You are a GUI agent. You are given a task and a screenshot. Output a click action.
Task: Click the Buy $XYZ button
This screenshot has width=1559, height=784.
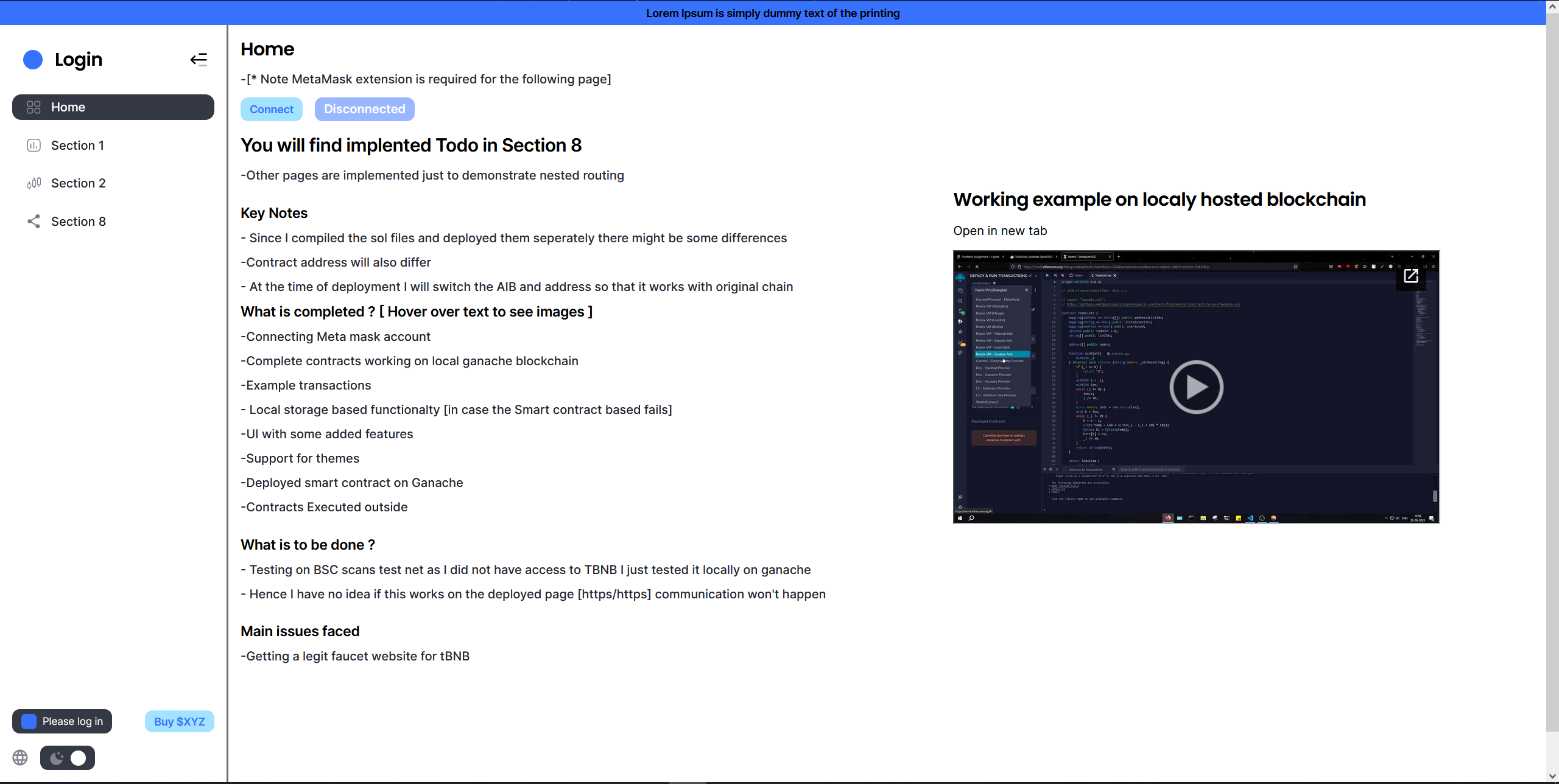[179, 721]
